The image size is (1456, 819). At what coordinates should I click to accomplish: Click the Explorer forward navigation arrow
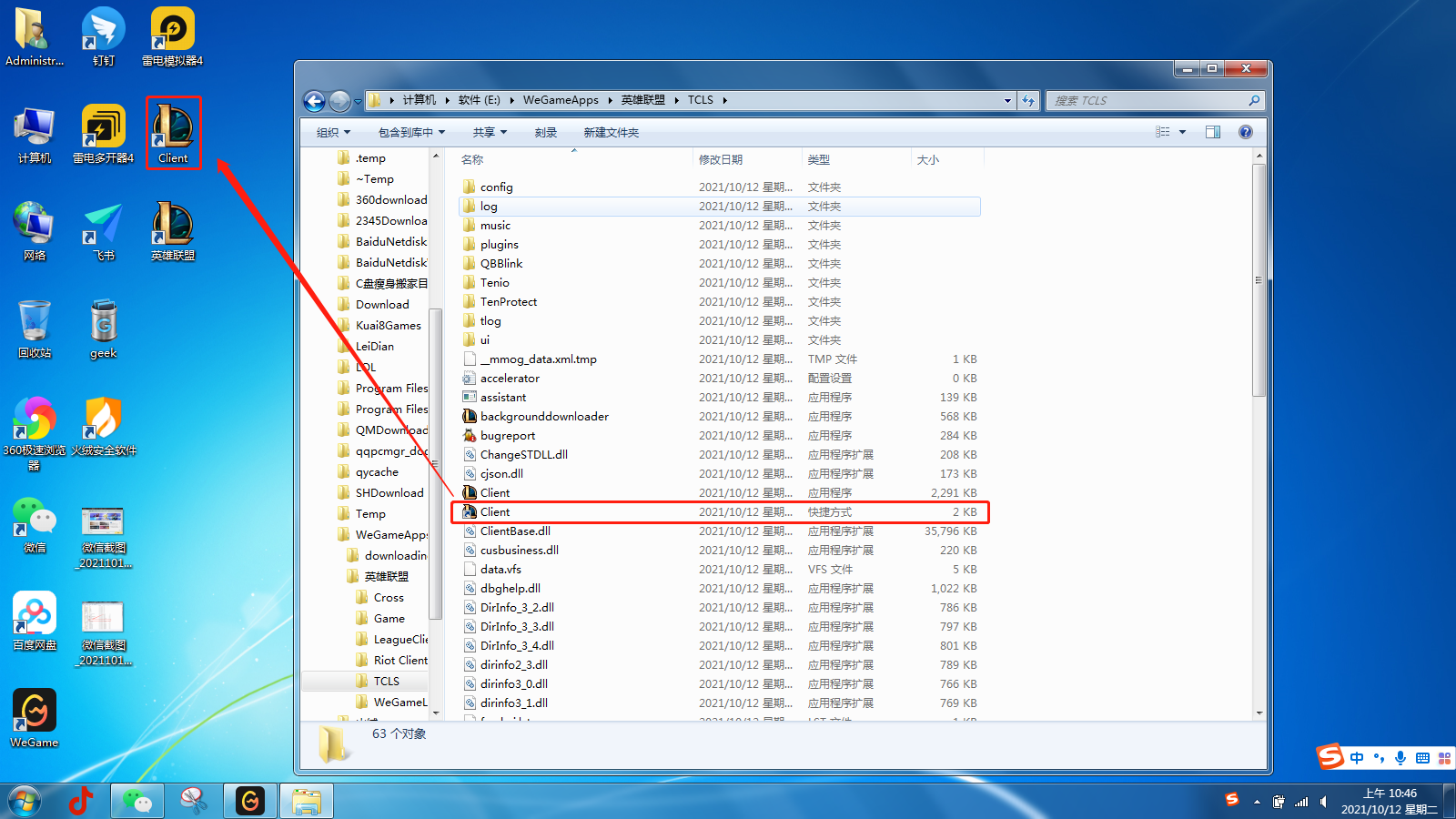(339, 101)
